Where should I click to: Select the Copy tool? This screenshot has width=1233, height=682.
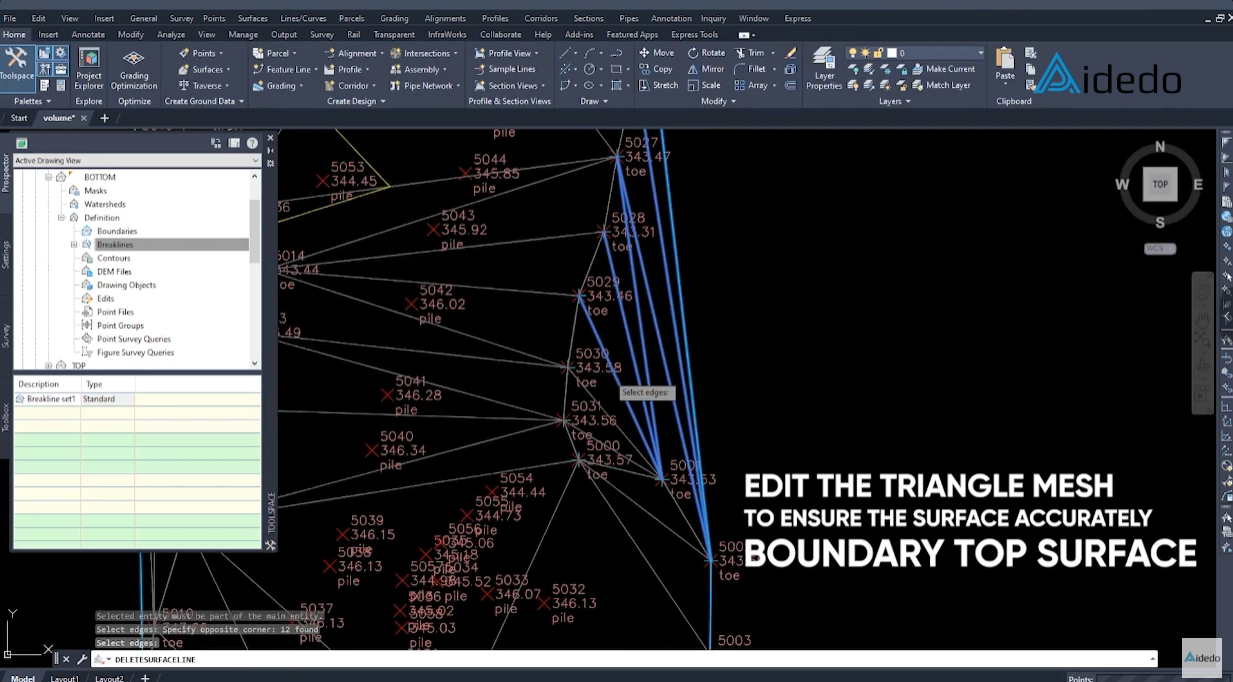coord(655,69)
